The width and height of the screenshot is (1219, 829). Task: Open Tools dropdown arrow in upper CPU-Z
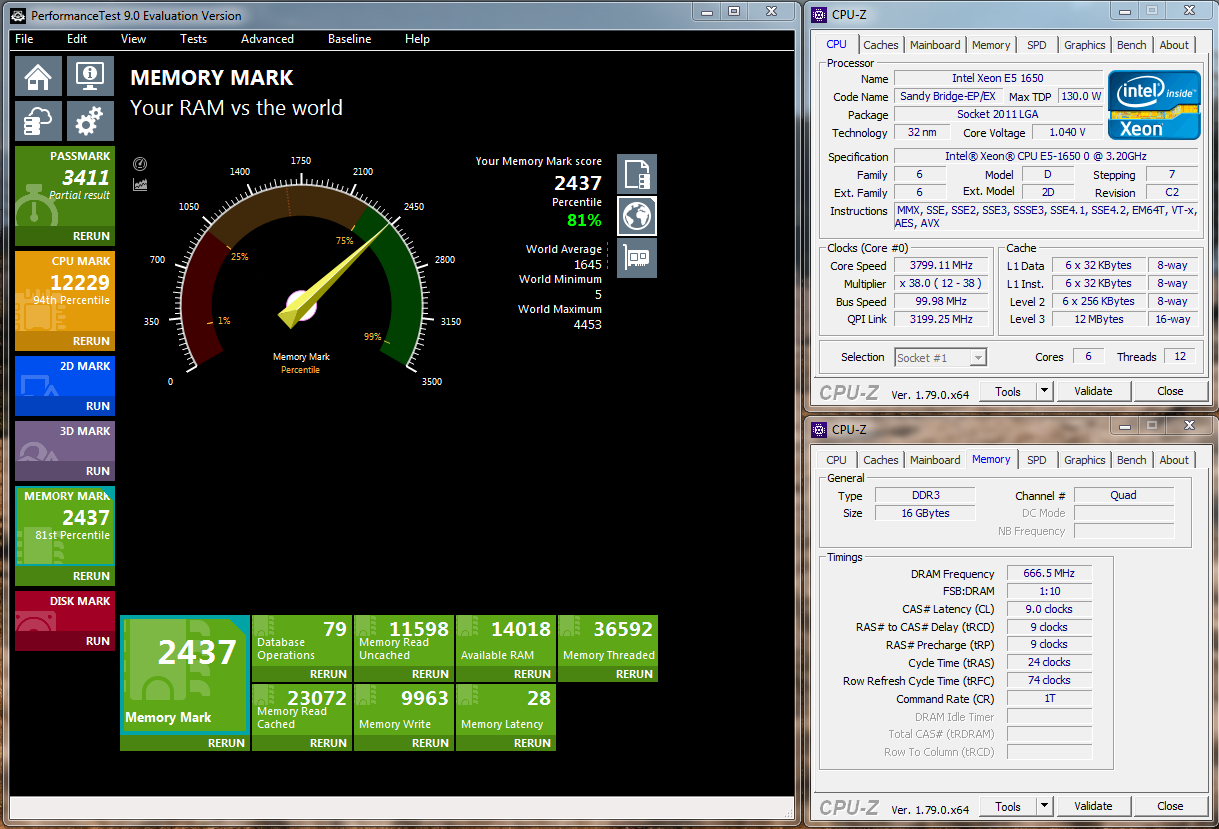coord(1044,391)
